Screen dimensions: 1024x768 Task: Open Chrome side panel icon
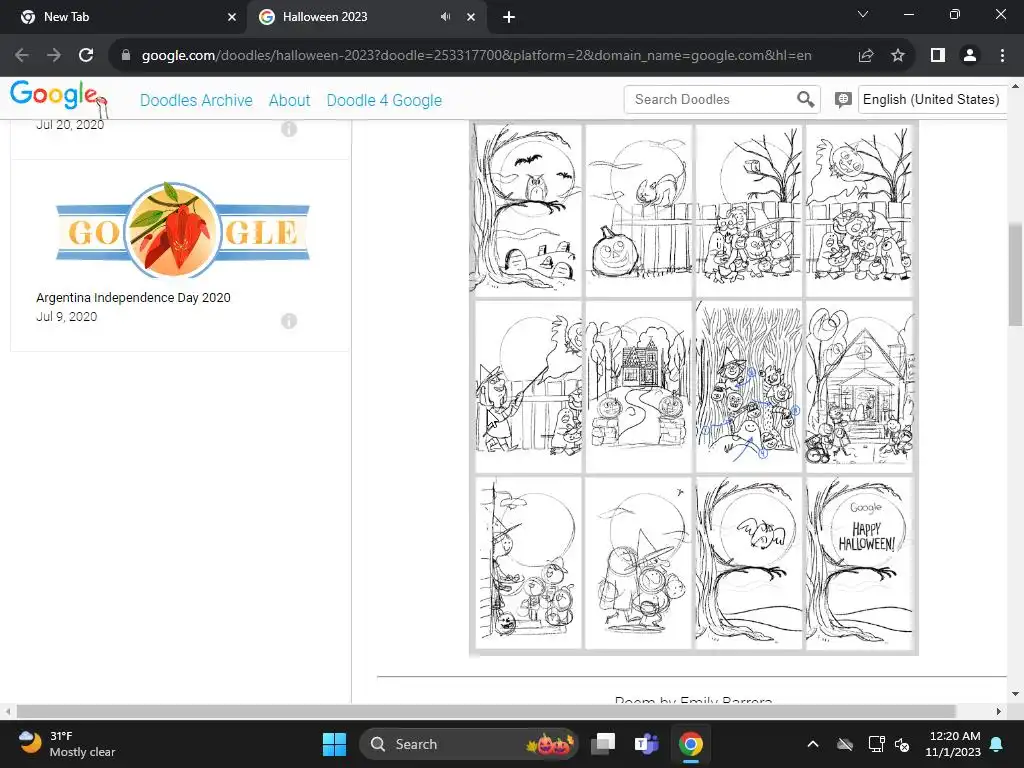[x=938, y=56]
